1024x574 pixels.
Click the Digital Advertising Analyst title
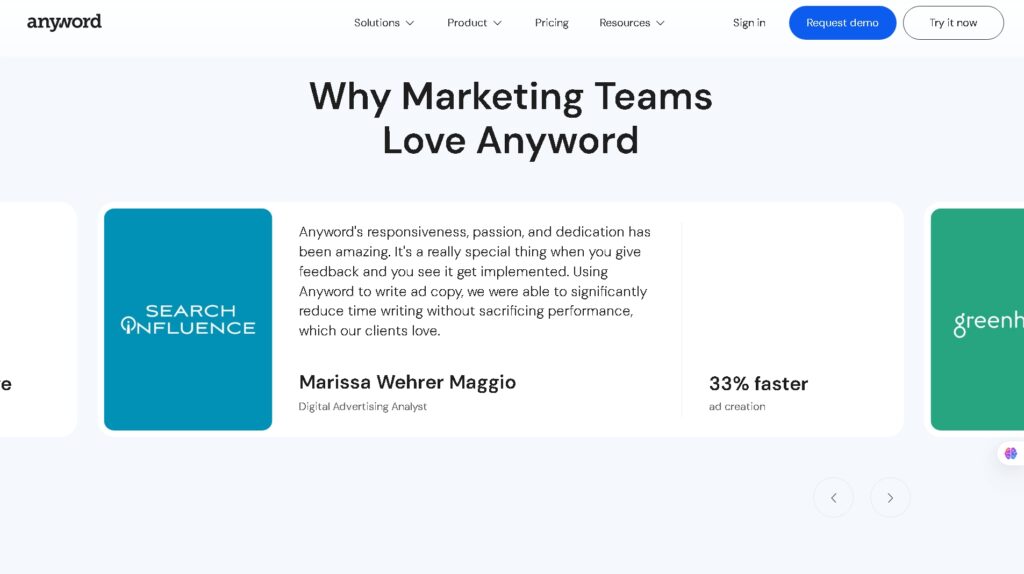click(x=362, y=406)
